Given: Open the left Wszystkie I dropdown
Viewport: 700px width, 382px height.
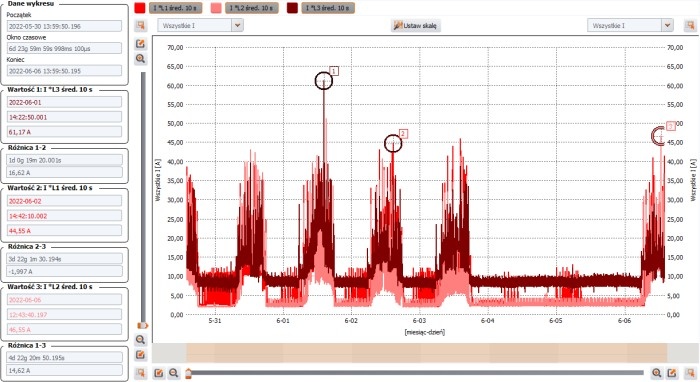Looking at the screenshot, I should (x=200, y=25).
